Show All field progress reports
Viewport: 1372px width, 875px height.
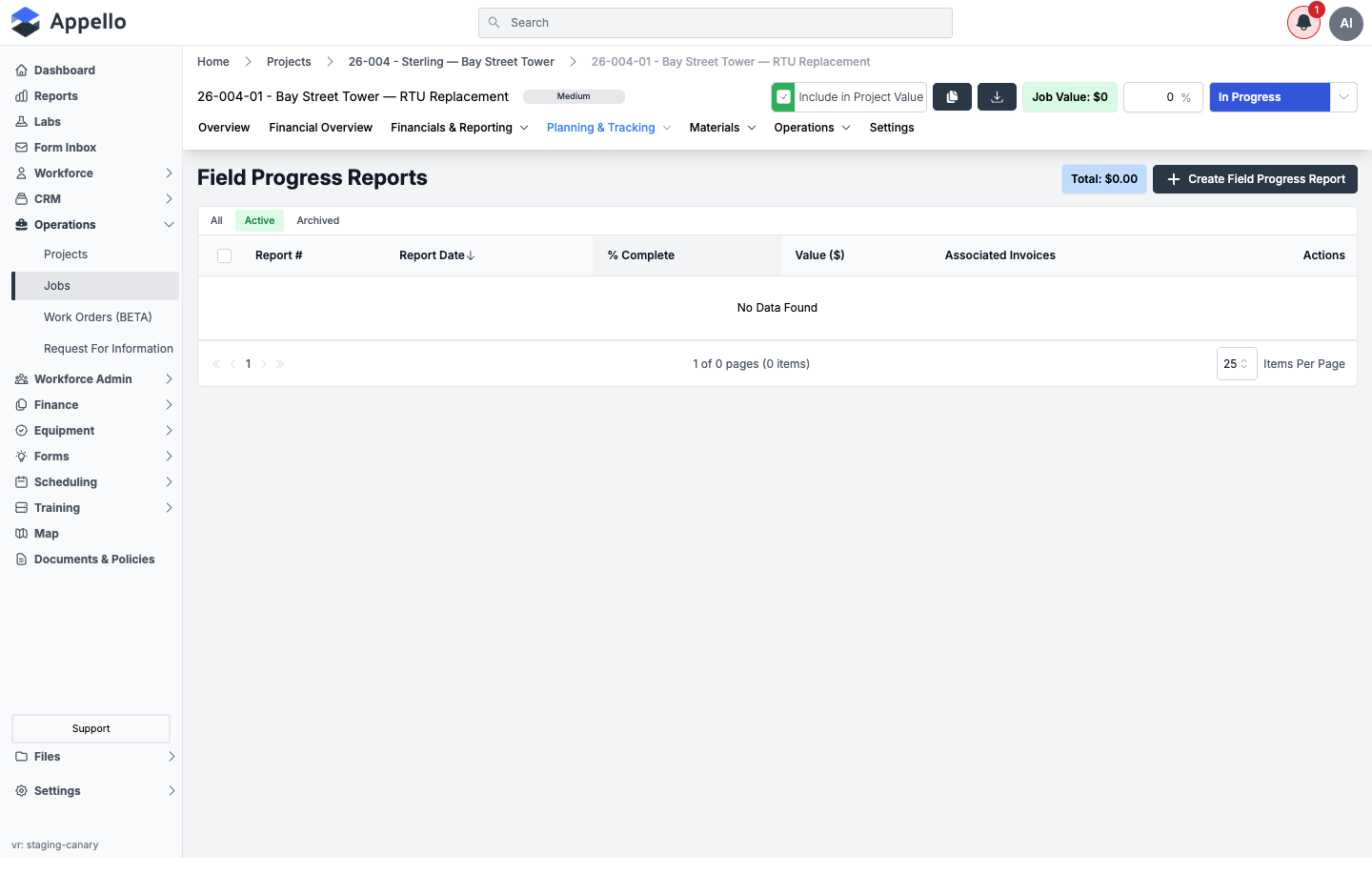(216, 221)
